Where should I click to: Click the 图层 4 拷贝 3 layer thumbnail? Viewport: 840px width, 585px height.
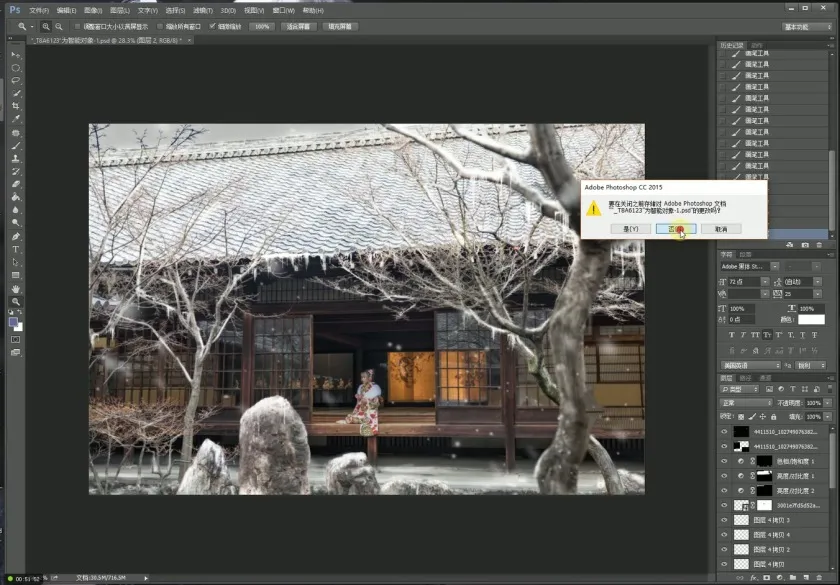[741, 521]
